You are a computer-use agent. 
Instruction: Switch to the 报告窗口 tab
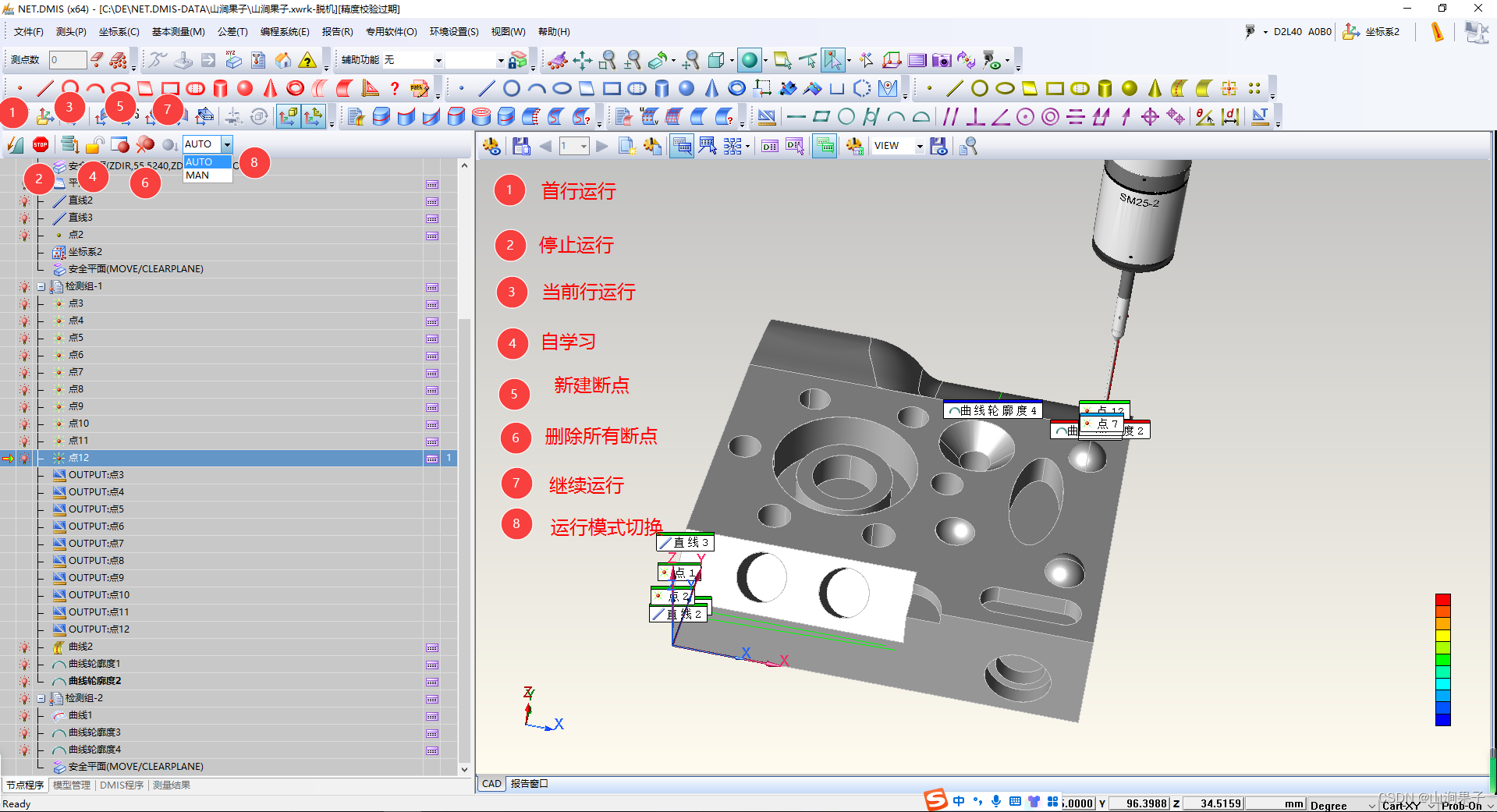tap(530, 784)
